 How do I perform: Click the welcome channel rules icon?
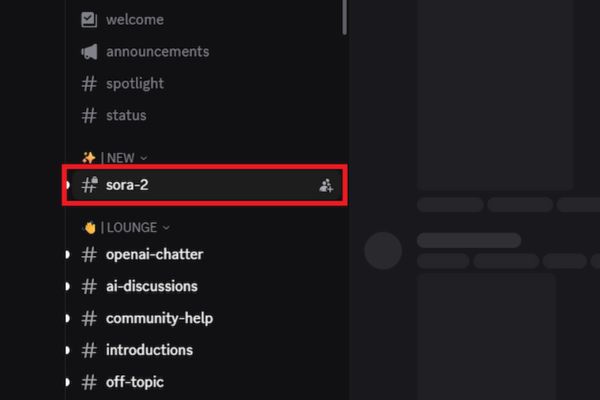89,19
